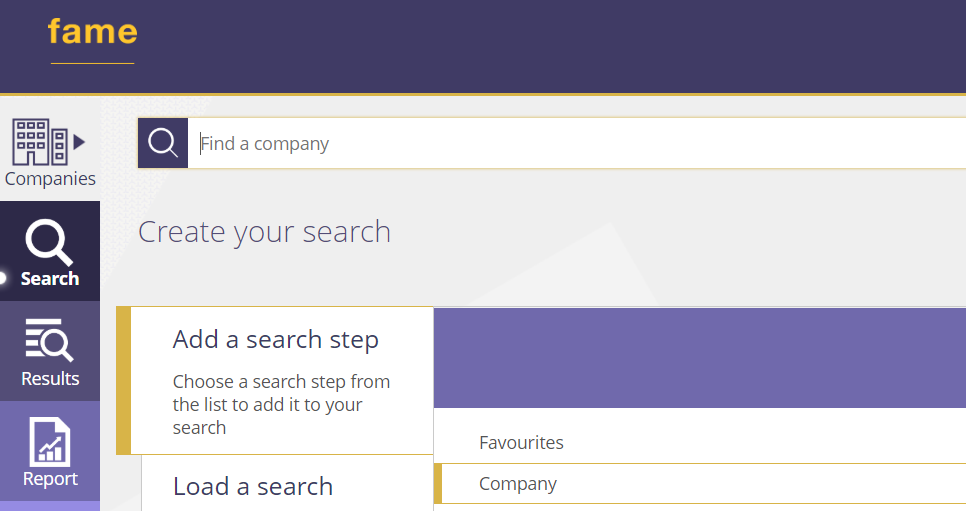Open the Companies building icon

point(39,141)
